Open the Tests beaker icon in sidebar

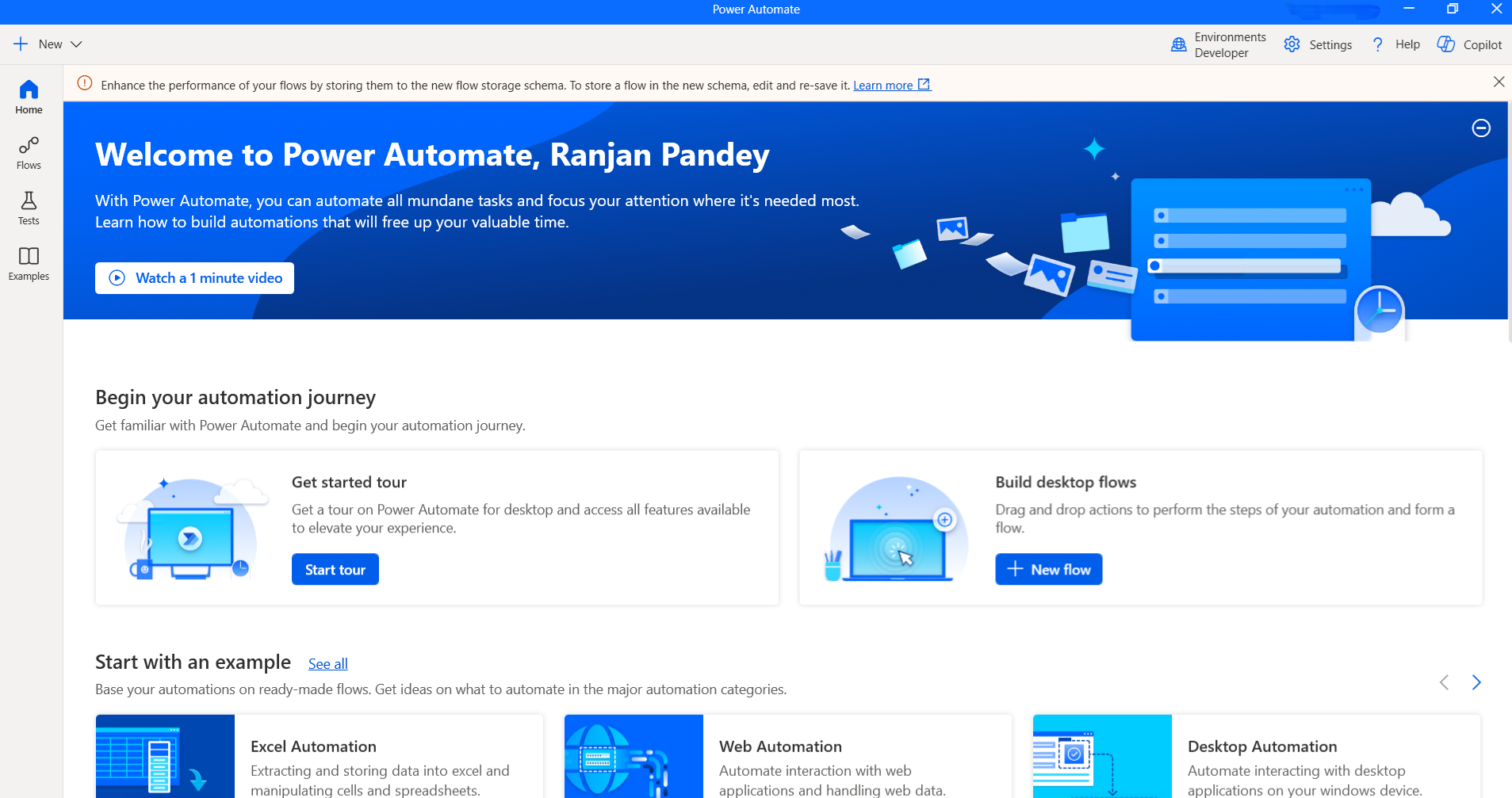[x=29, y=208]
